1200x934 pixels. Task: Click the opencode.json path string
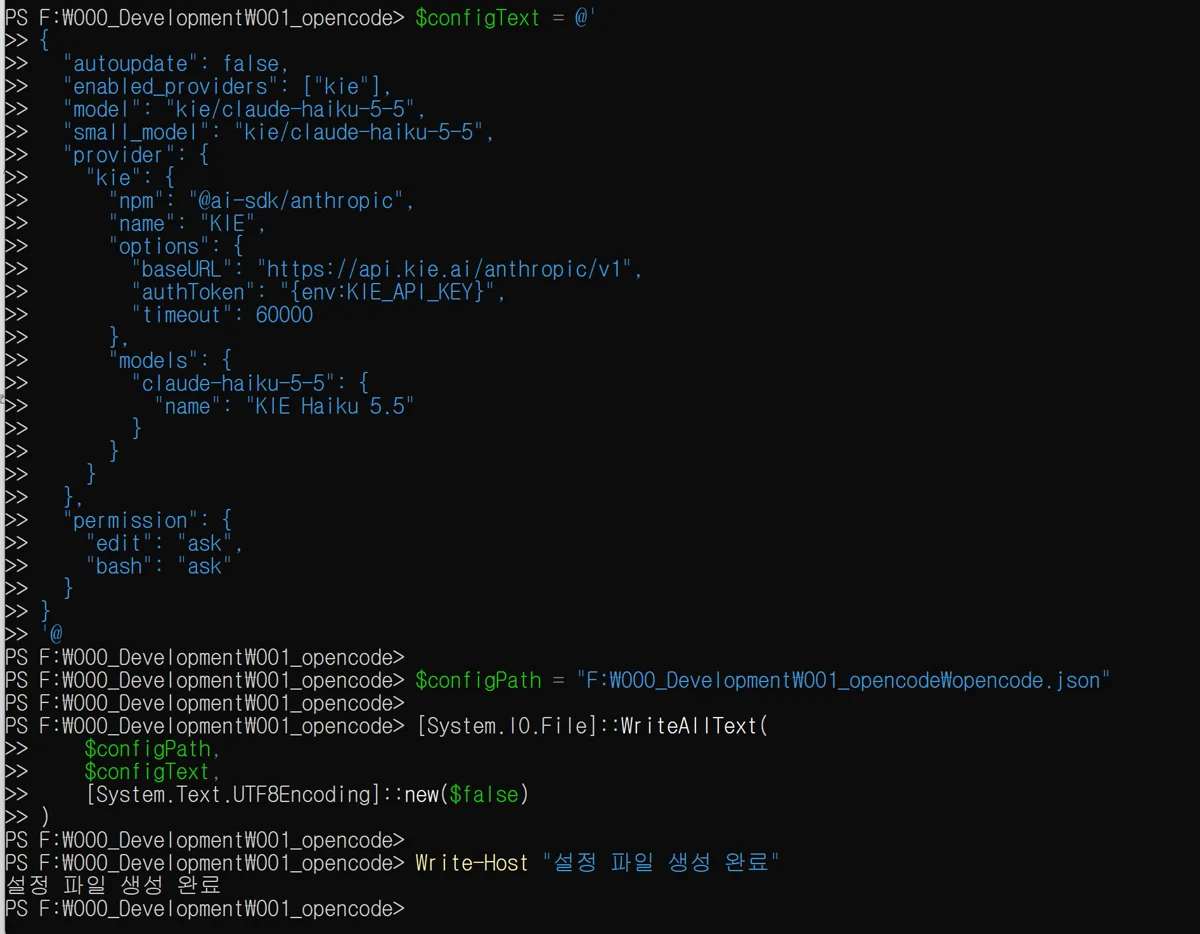tap(844, 680)
